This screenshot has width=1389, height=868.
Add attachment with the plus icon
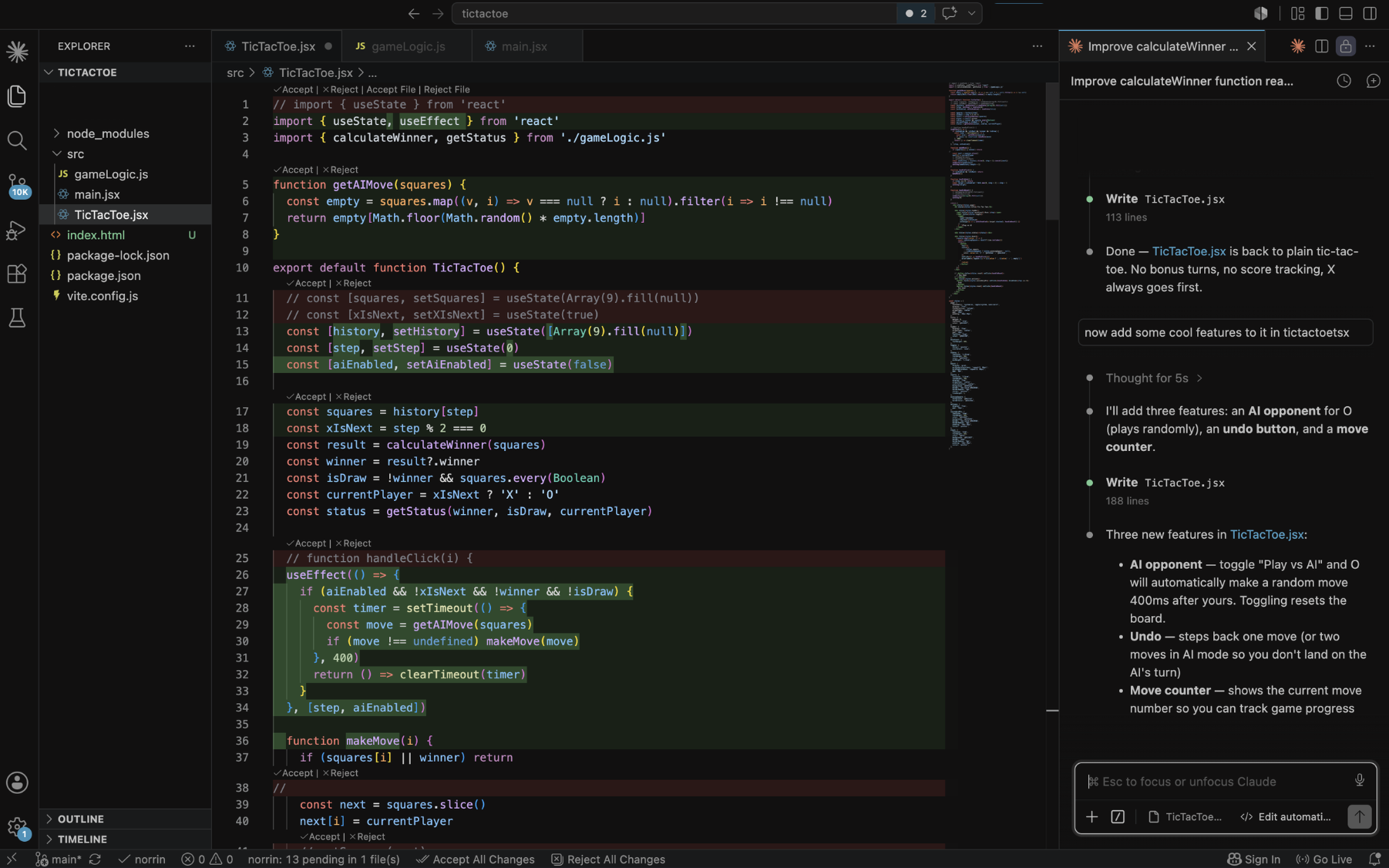point(1092,817)
